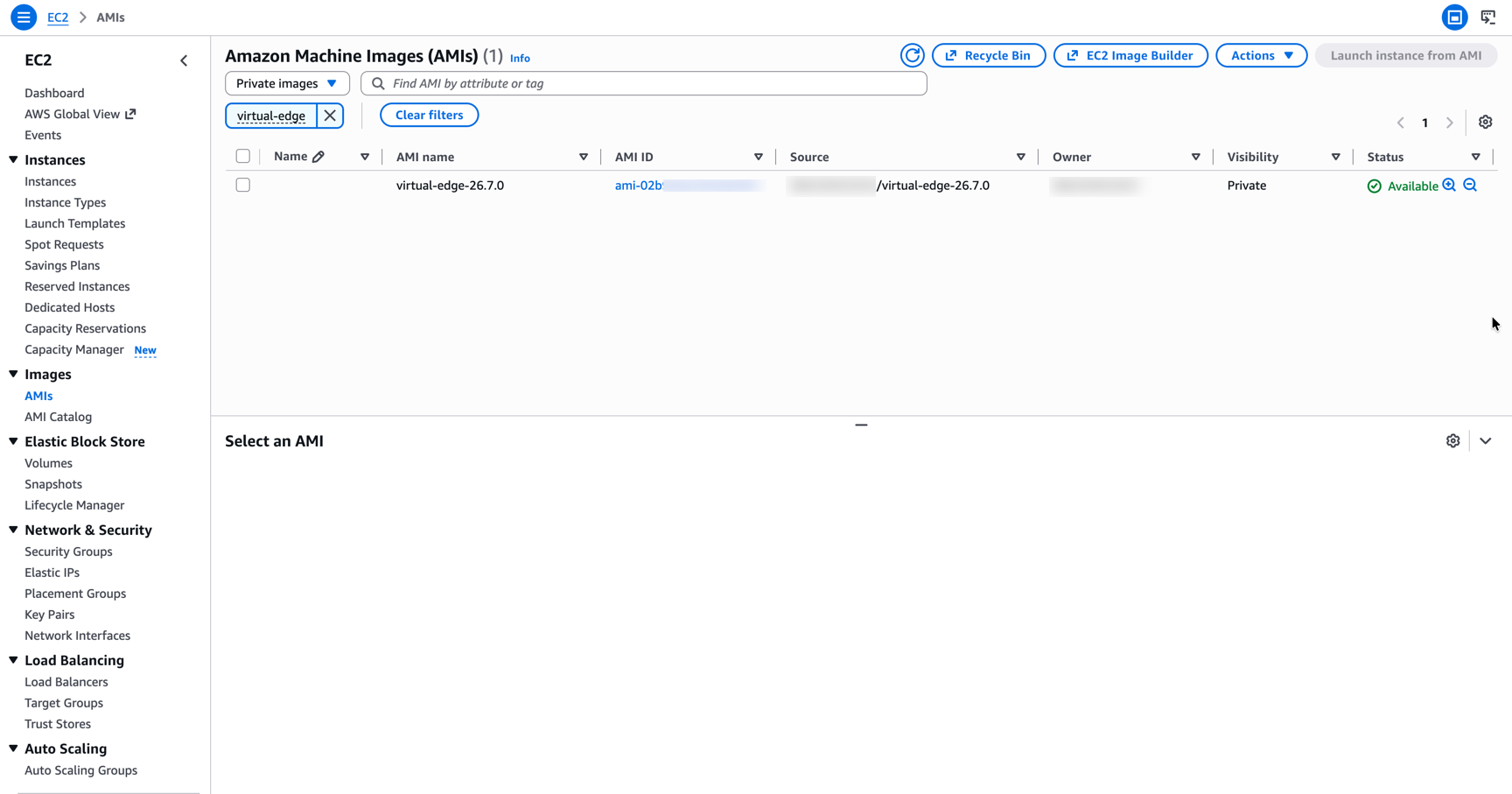Open detail panel settings gear

coord(1452,441)
